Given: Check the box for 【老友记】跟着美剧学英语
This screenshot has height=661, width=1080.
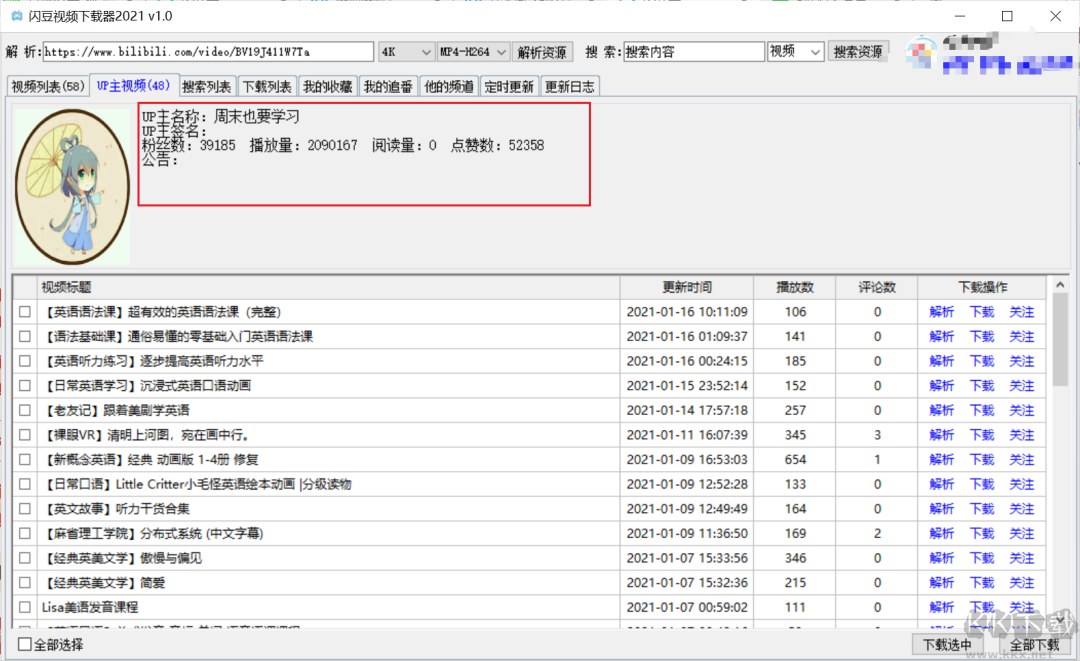Looking at the screenshot, I should pos(25,410).
